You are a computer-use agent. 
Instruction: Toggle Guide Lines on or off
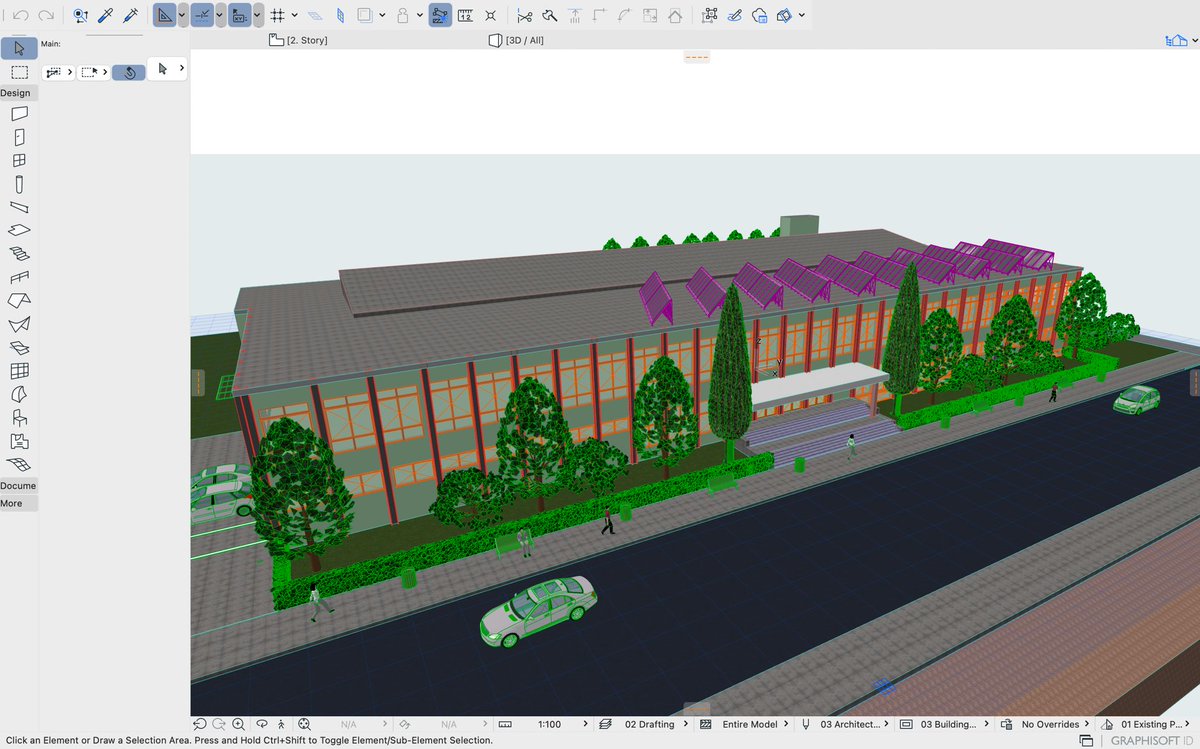(x=164, y=16)
